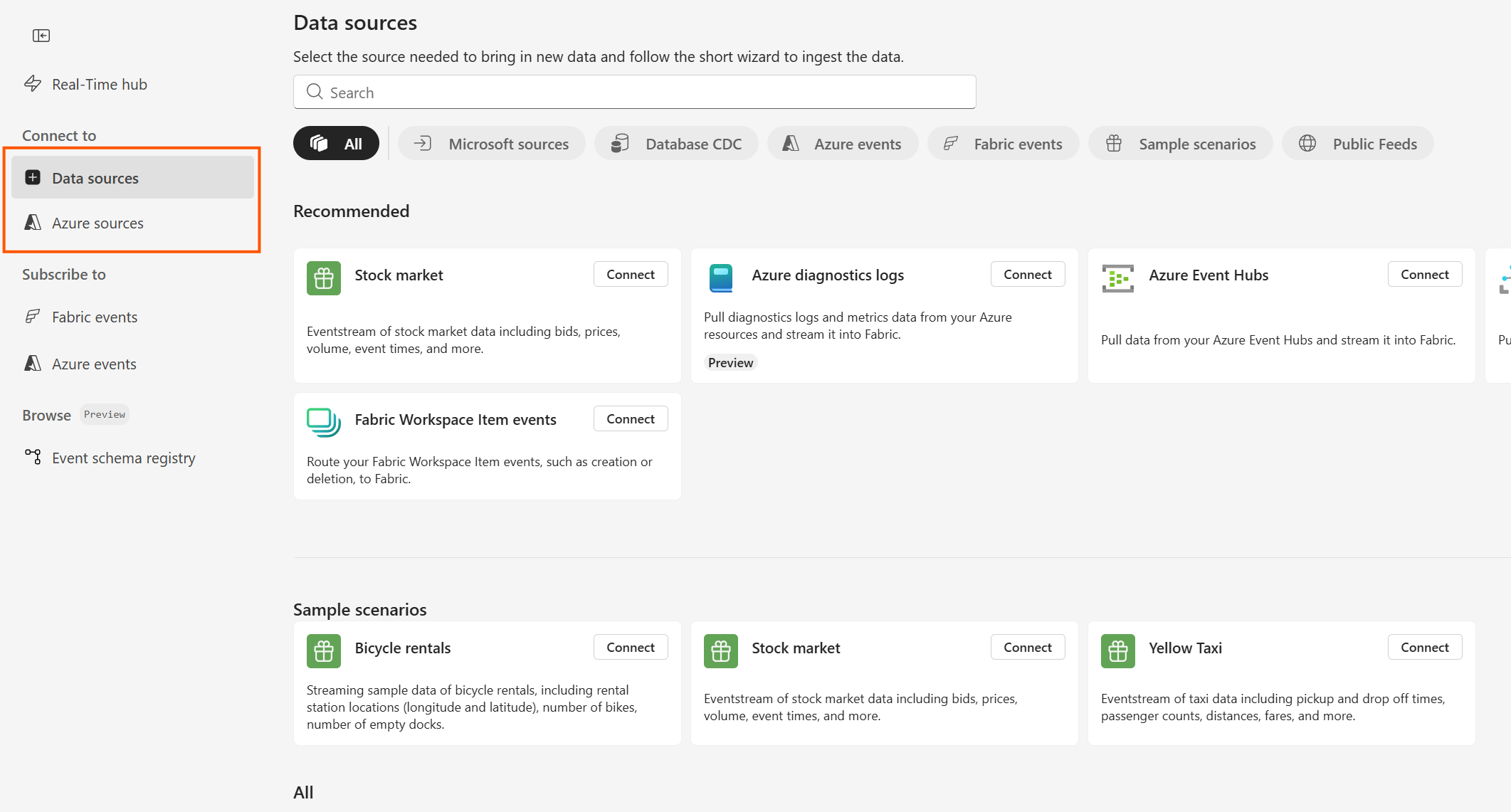Toggle the All sources filter
This screenshot has width=1511, height=812.
click(x=335, y=142)
